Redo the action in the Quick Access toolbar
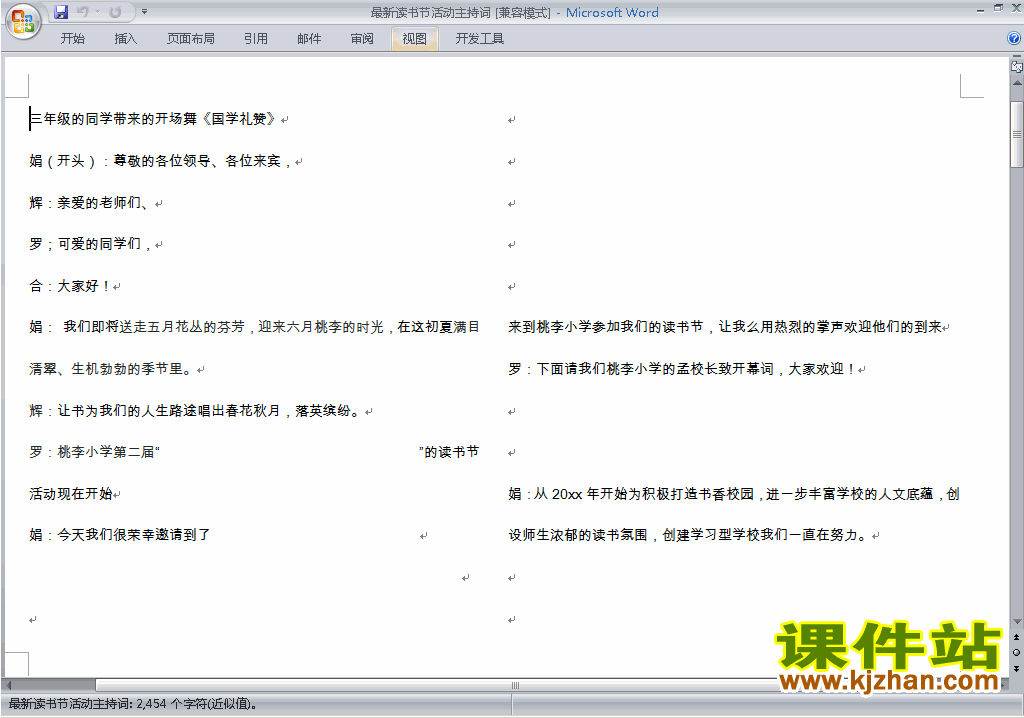Viewport: 1024px width, 718px height. [115, 12]
